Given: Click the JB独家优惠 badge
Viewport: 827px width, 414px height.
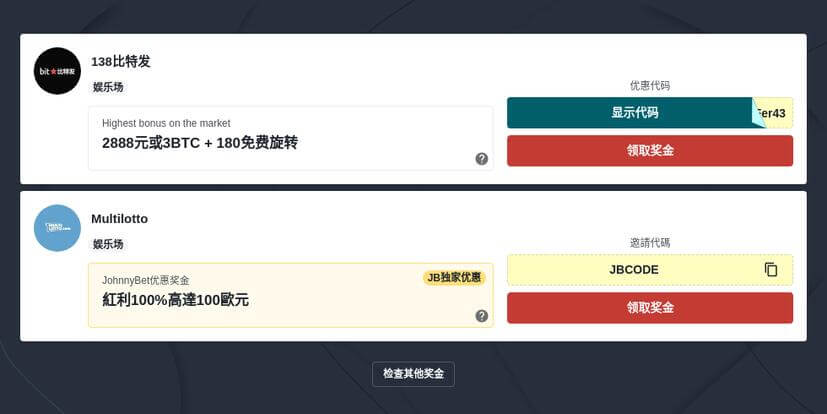Looking at the screenshot, I should coord(454,278).
